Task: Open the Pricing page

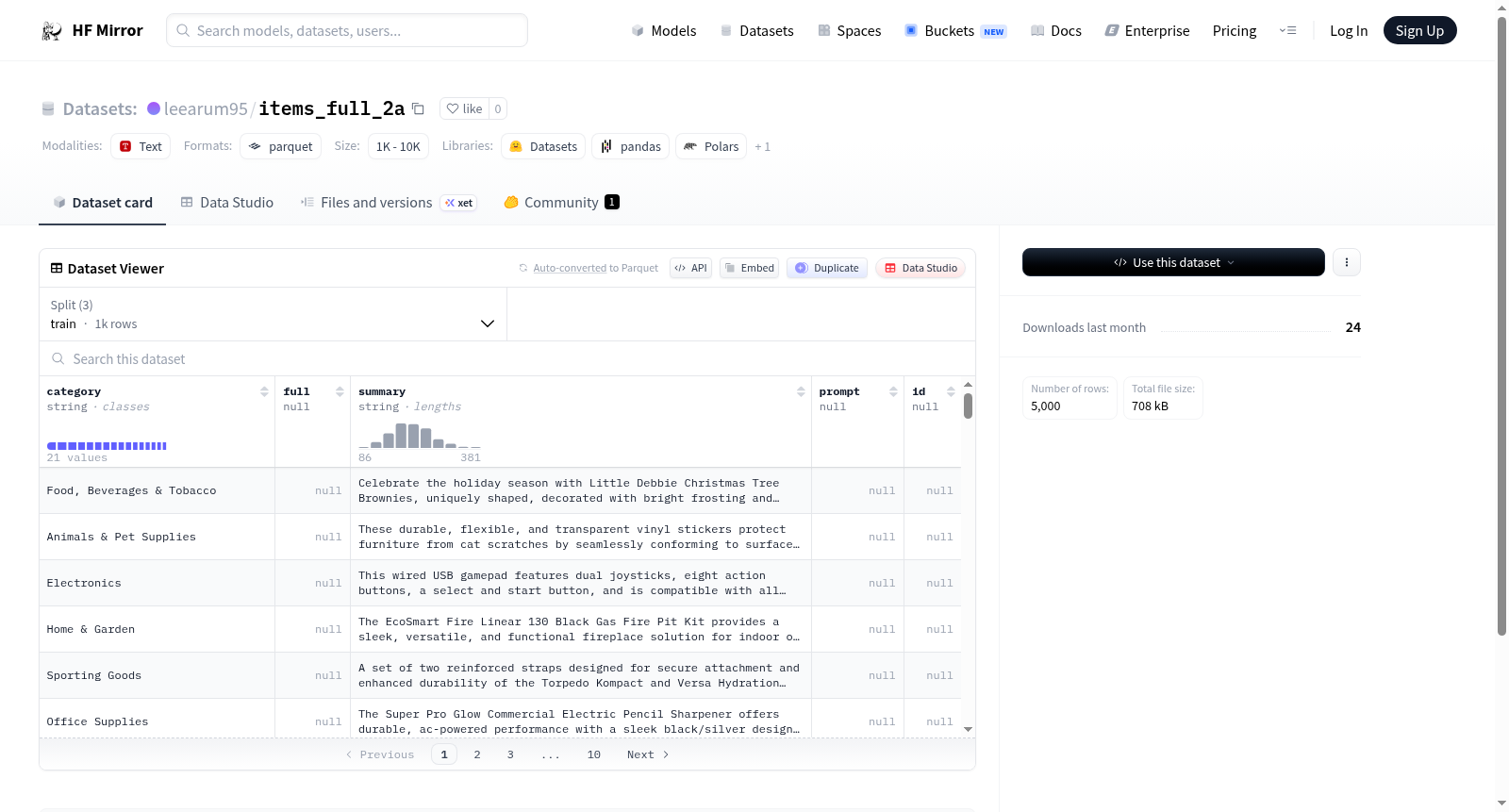Action: 1235,30
